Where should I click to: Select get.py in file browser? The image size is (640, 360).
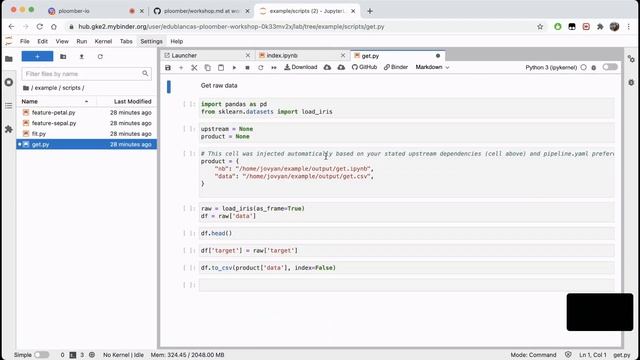87,144
